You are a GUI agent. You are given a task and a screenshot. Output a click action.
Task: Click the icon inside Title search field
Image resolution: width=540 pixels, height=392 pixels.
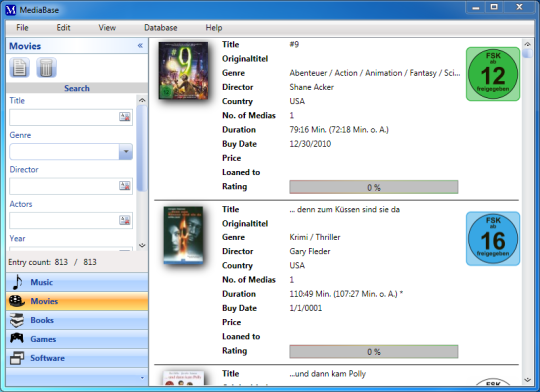pyautogui.click(x=125, y=116)
